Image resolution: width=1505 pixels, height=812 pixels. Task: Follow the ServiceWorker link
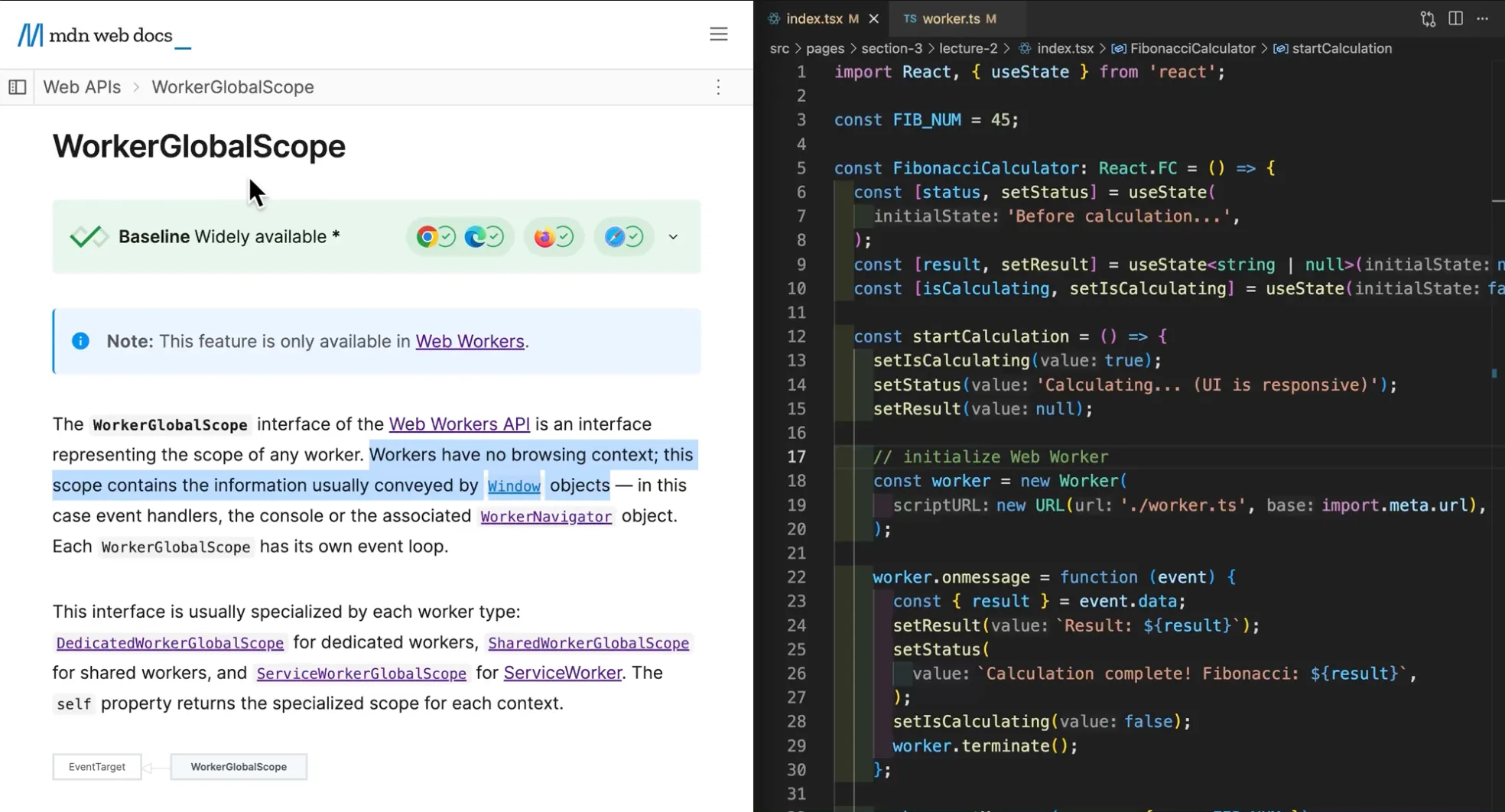coord(562,673)
